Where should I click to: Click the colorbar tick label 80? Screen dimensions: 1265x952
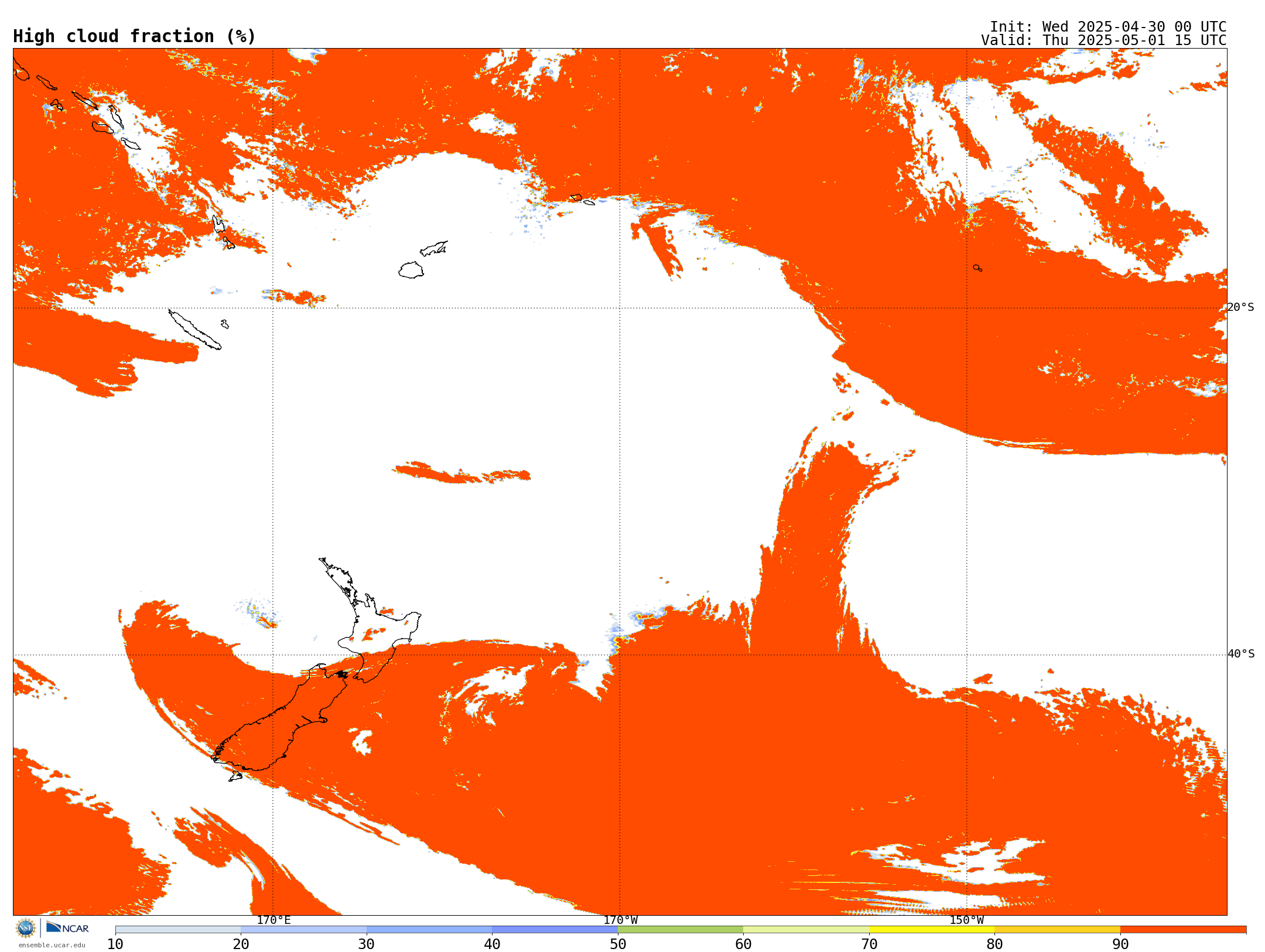coord(994,944)
